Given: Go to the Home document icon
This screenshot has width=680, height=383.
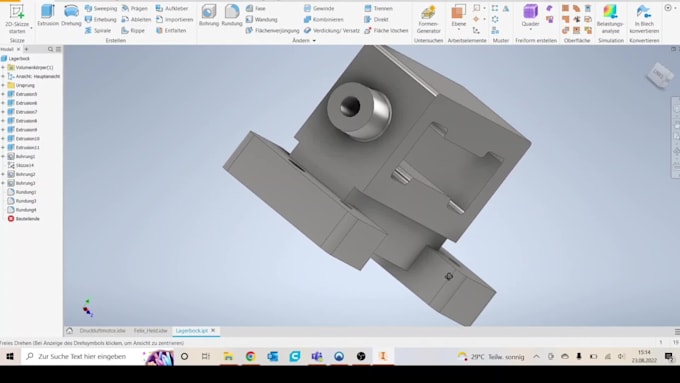Looking at the screenshot, I should [x=69, y=331].
